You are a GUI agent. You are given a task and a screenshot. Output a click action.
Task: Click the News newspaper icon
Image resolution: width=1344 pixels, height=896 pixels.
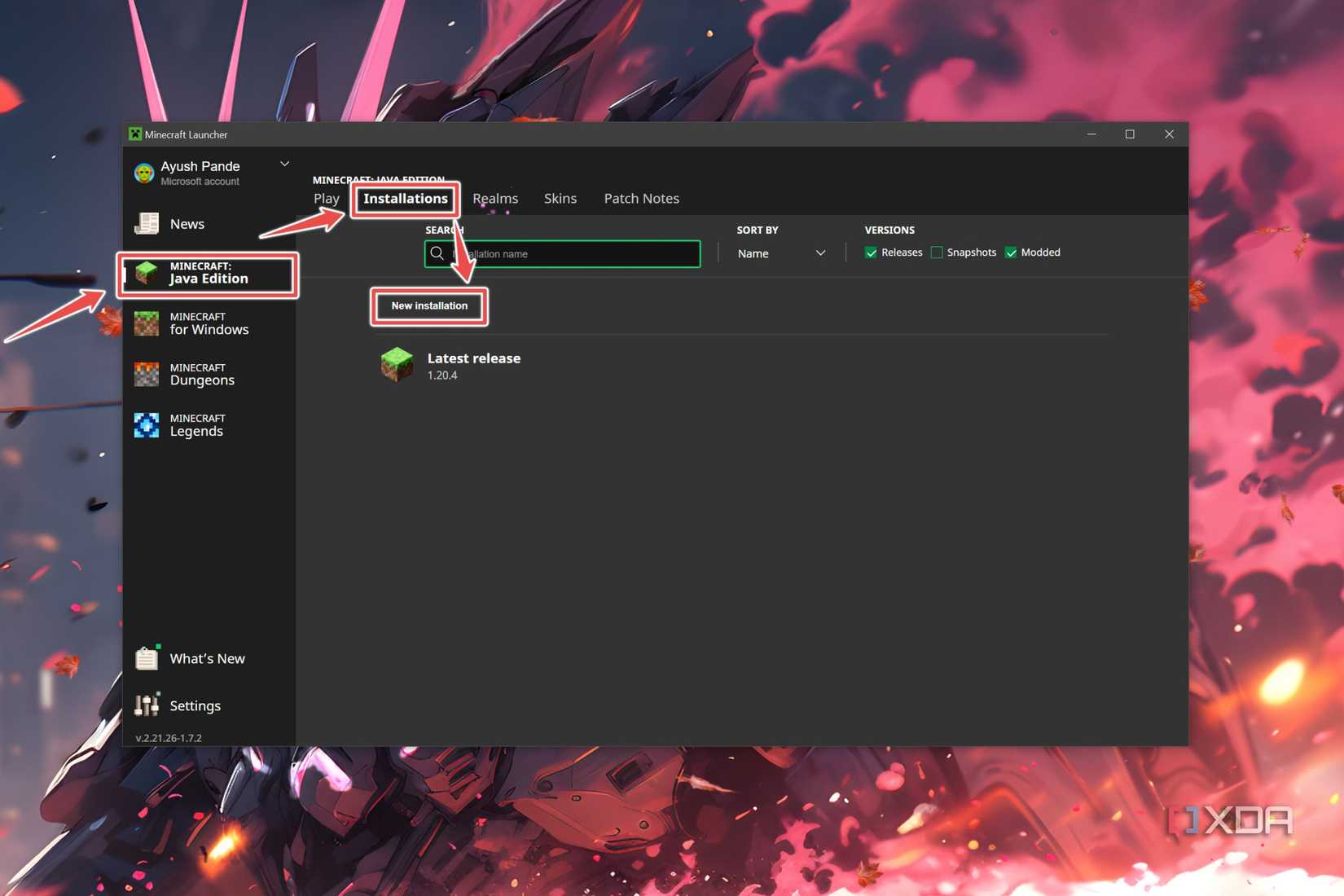(147, 223)
